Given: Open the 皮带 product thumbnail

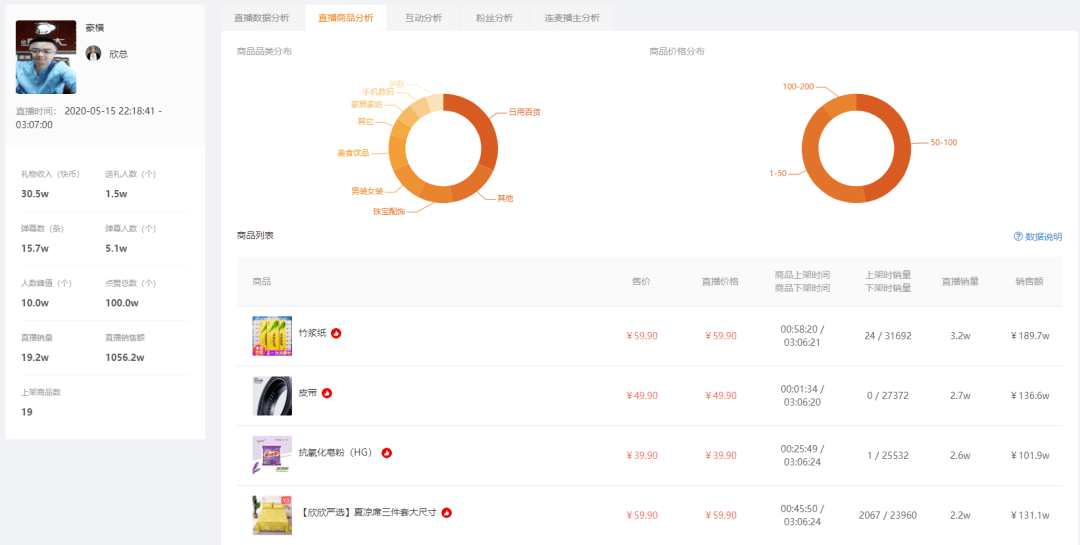Looking at the screenshot, I should coord(272,396).
